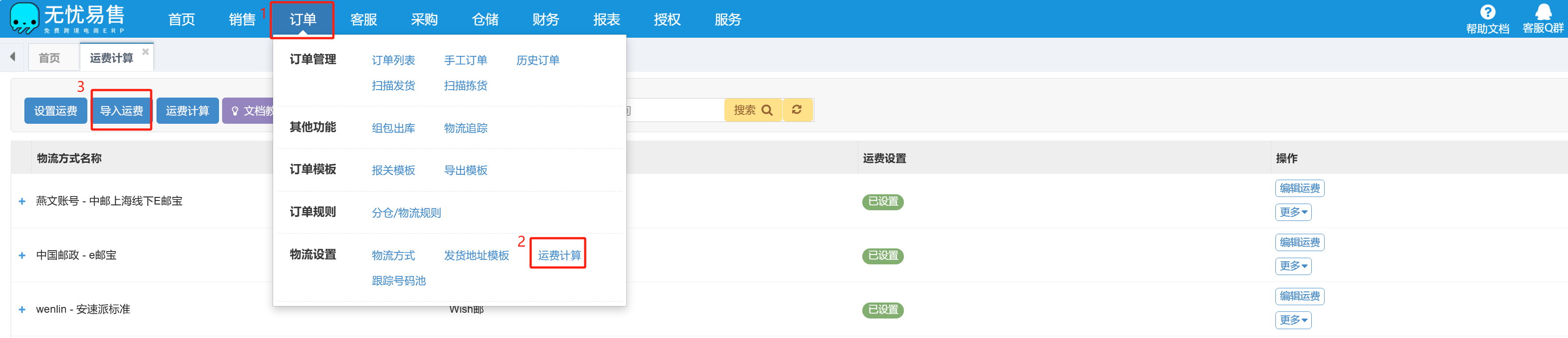
Task: Select 扫描拣货 in the dropdown menu
Action: pyautogui.click(x=465, y=86)
